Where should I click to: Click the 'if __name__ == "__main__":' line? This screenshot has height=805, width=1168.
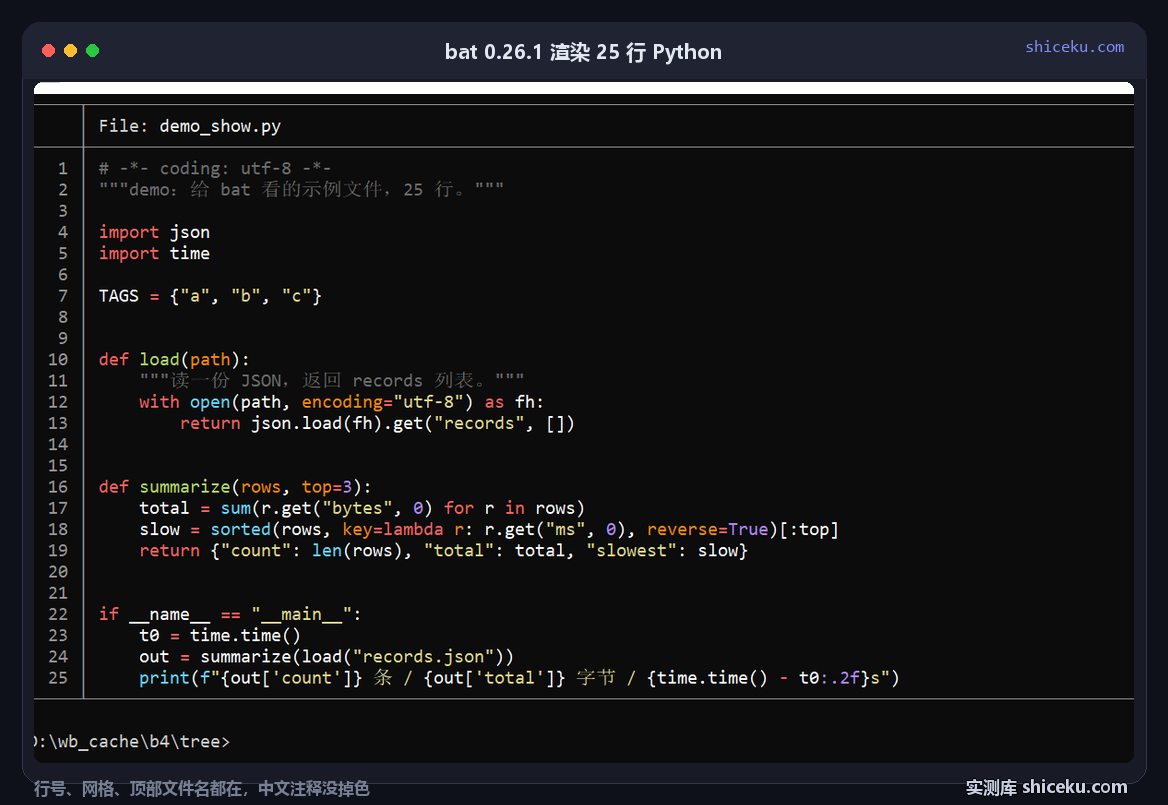tap(230, 614)
